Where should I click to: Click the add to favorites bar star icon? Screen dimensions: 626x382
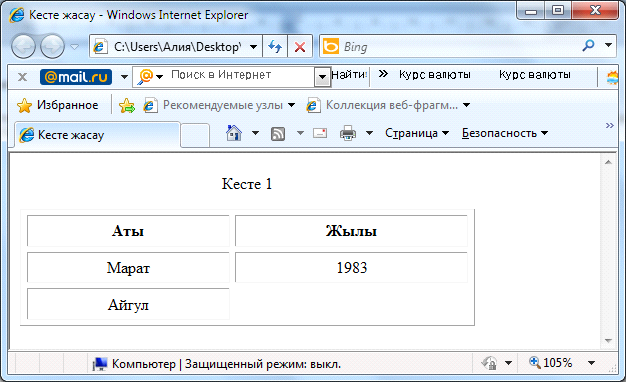coord(127,106)
